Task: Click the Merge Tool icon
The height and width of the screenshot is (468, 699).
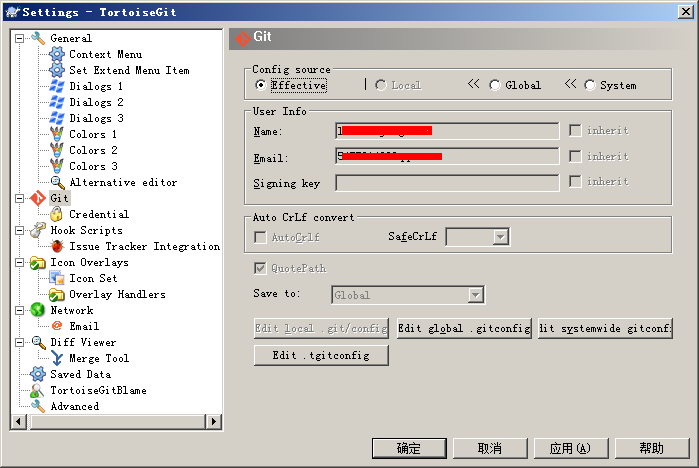Action: (57, 358)
